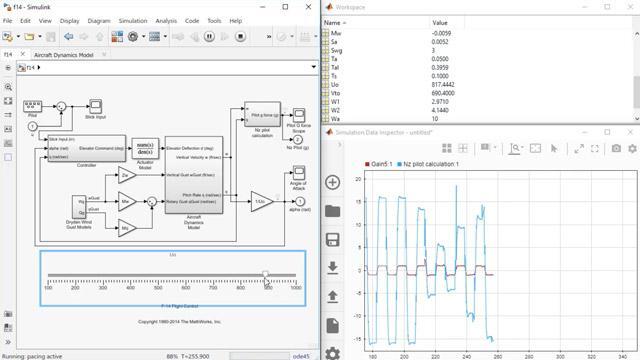This screenshot has width=640, height=360.
Task: Expand the f14 breadcrumb arrow
Action: [x=39, y=68]
